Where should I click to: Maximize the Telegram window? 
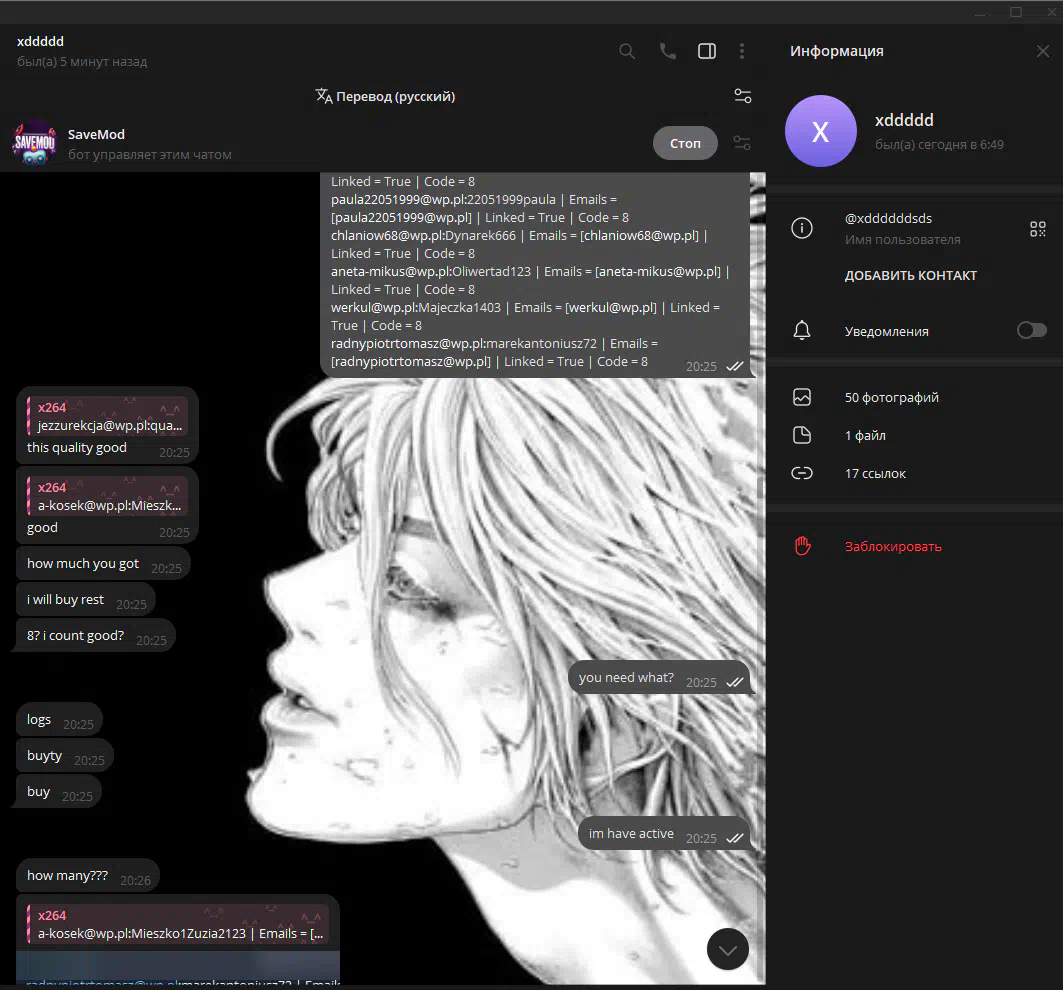click(1016, 12)
